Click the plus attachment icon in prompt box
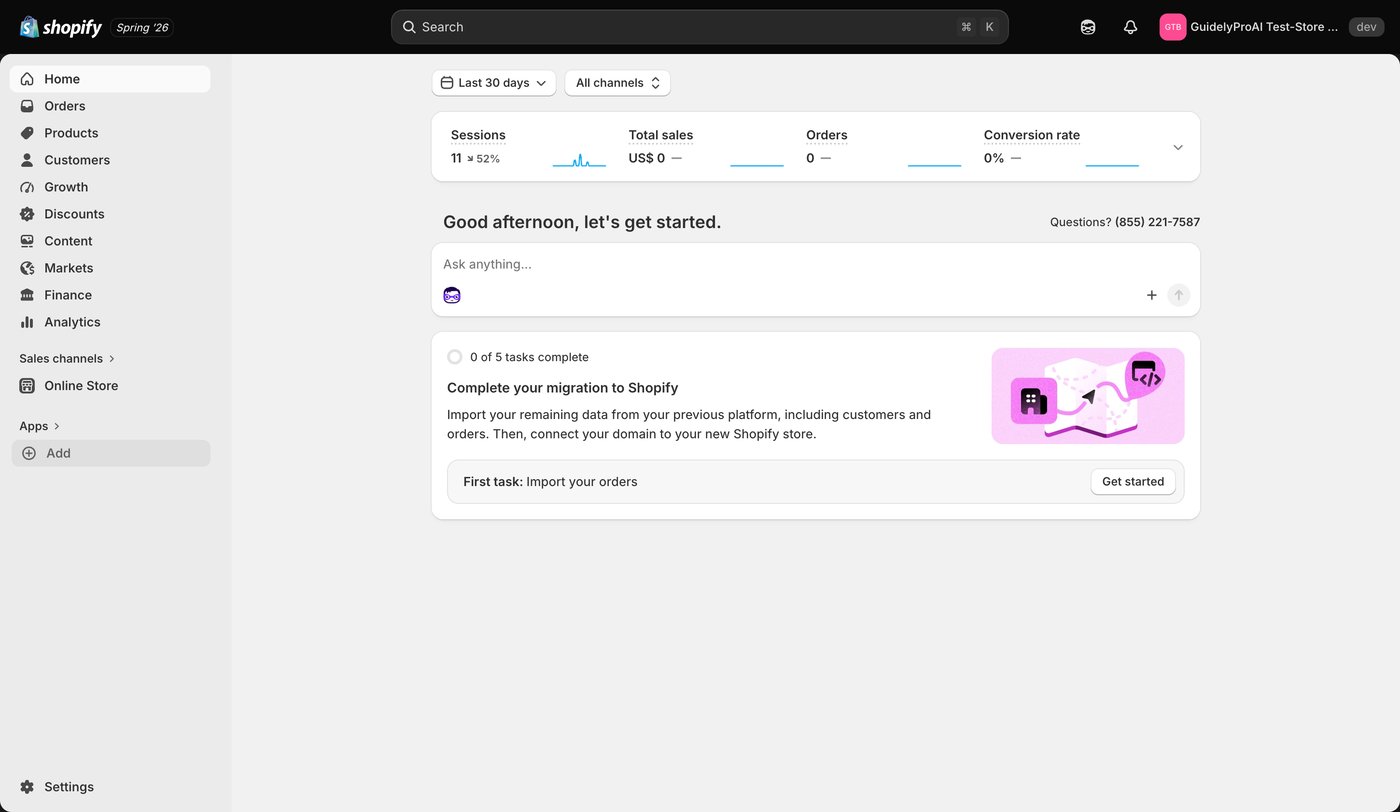Screen dimensions: 1400x812 [1152, 295]
